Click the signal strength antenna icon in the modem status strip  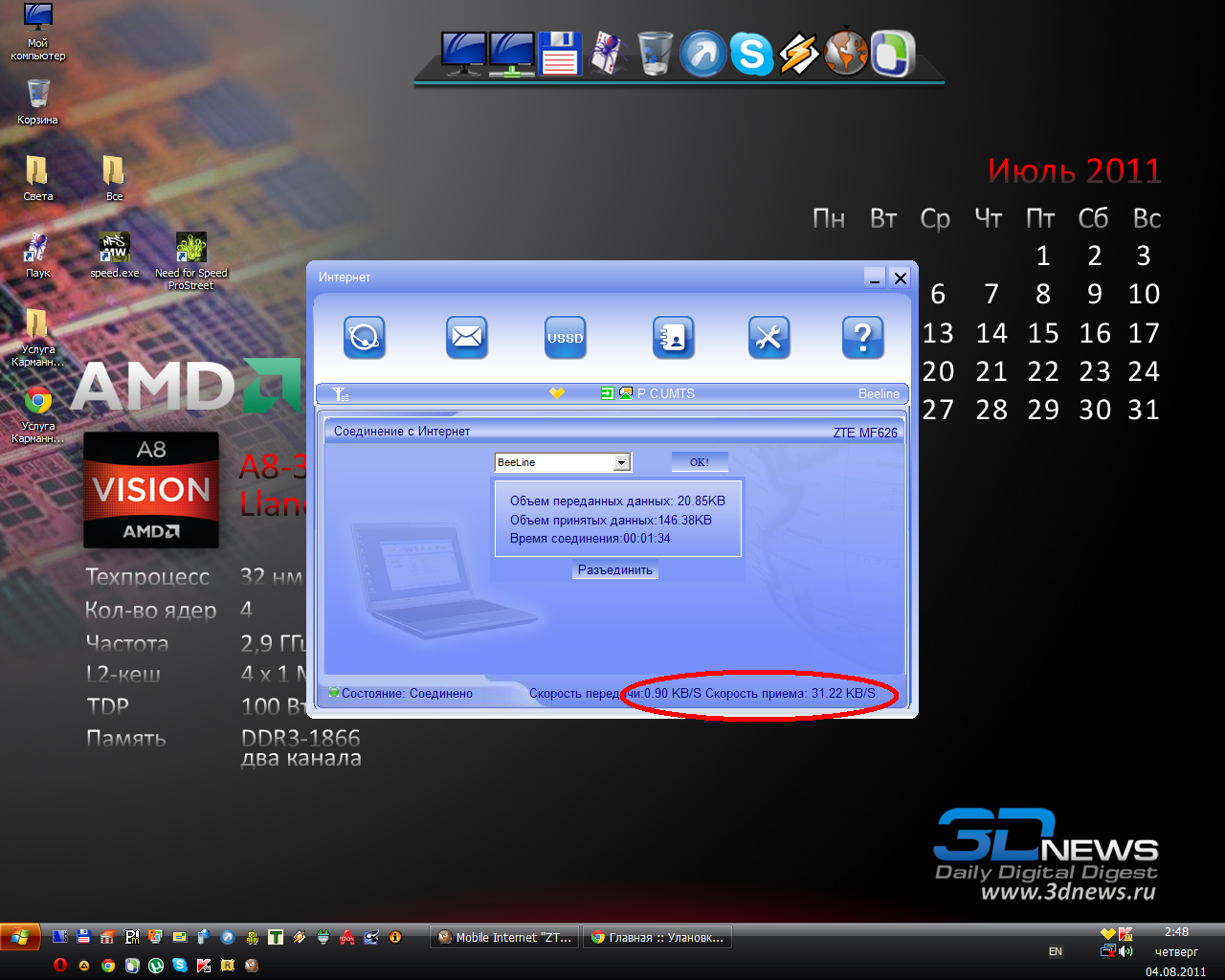pos(340,393)
